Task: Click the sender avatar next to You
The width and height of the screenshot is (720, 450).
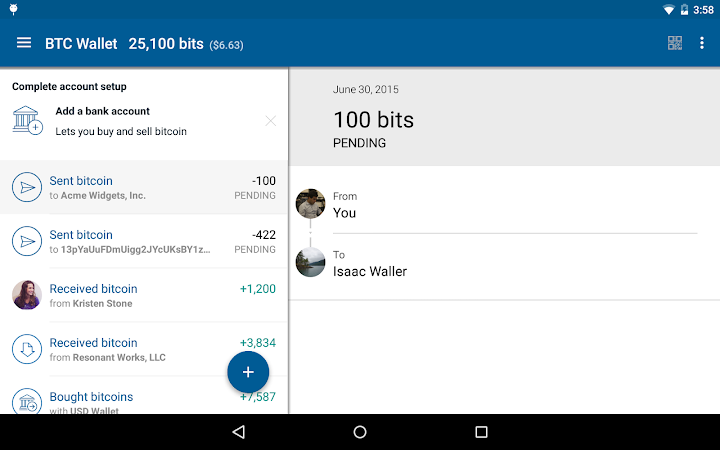Action: coord(311,204)
